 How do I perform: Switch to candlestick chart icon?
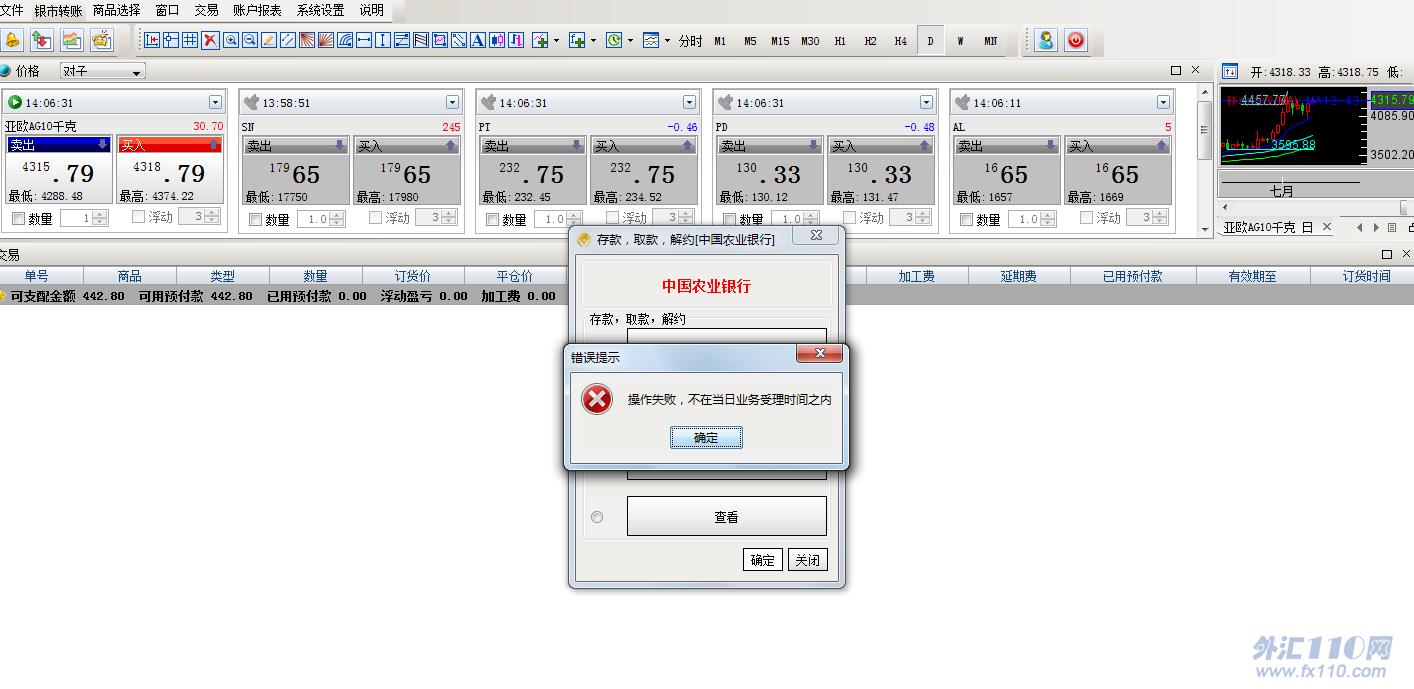coord(497,40)
